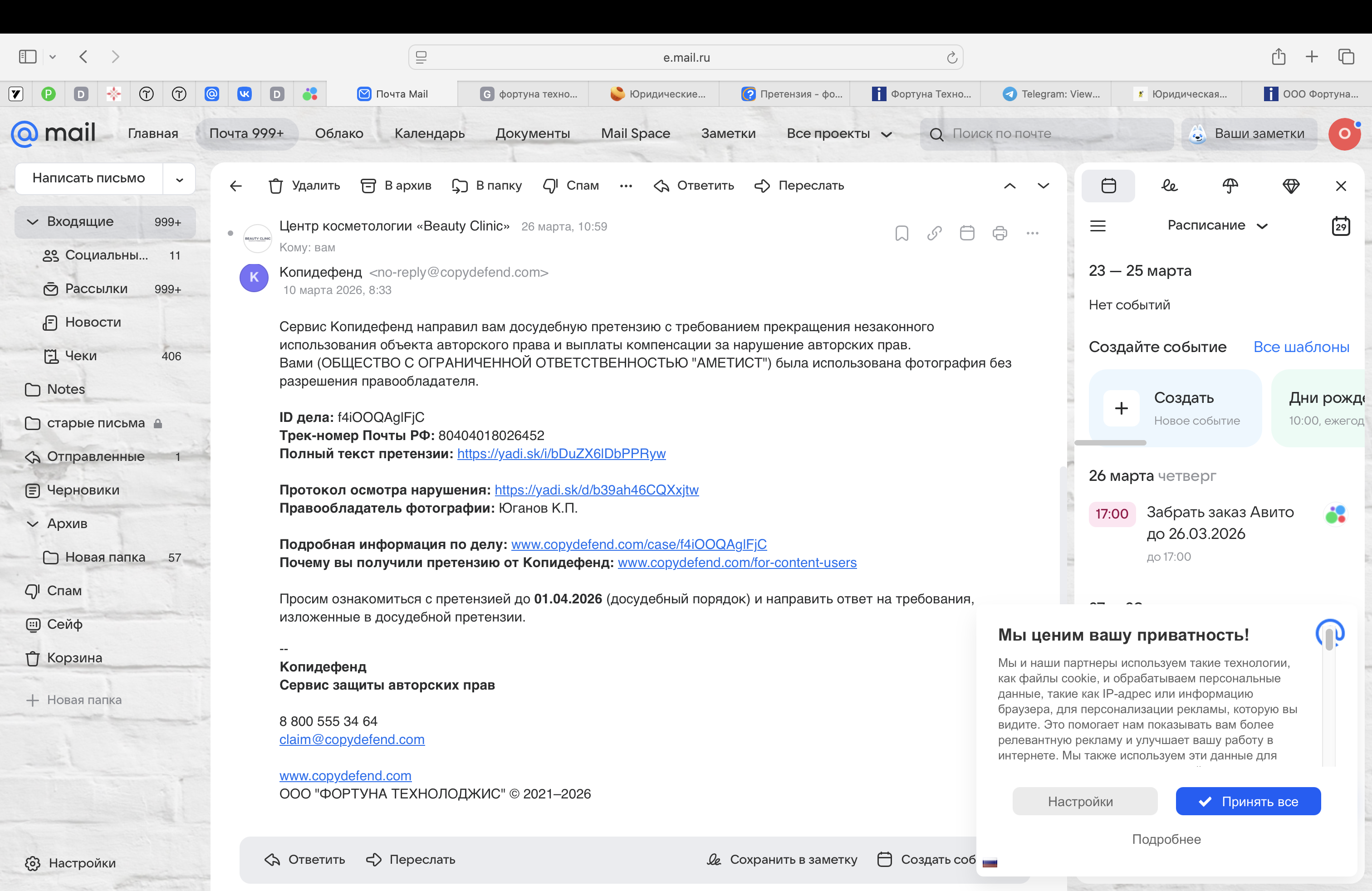Open the yadi.sk Полный текст претензии link
1372x891 pixels.
click(562, 454)
